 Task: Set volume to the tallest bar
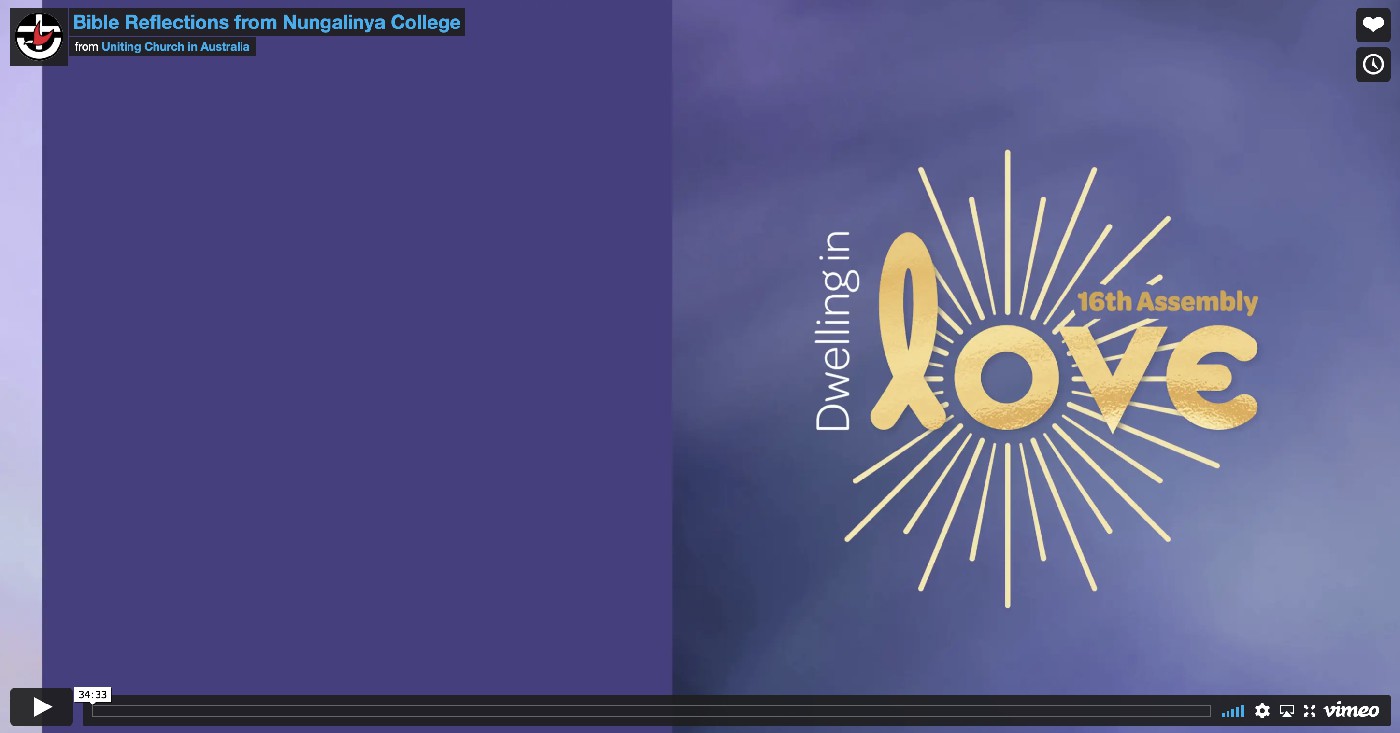point(1242,711)
